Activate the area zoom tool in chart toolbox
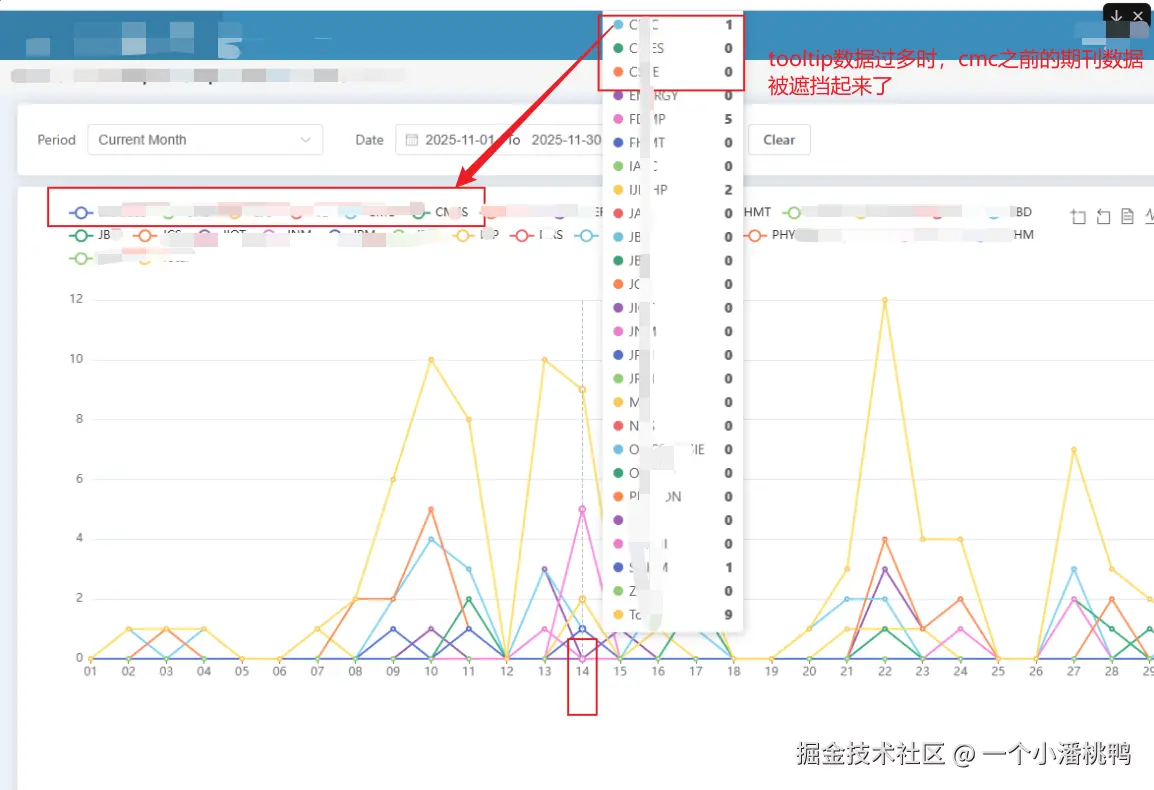Viewport: 1154px width, 790px height. [x=1078, y=216]
